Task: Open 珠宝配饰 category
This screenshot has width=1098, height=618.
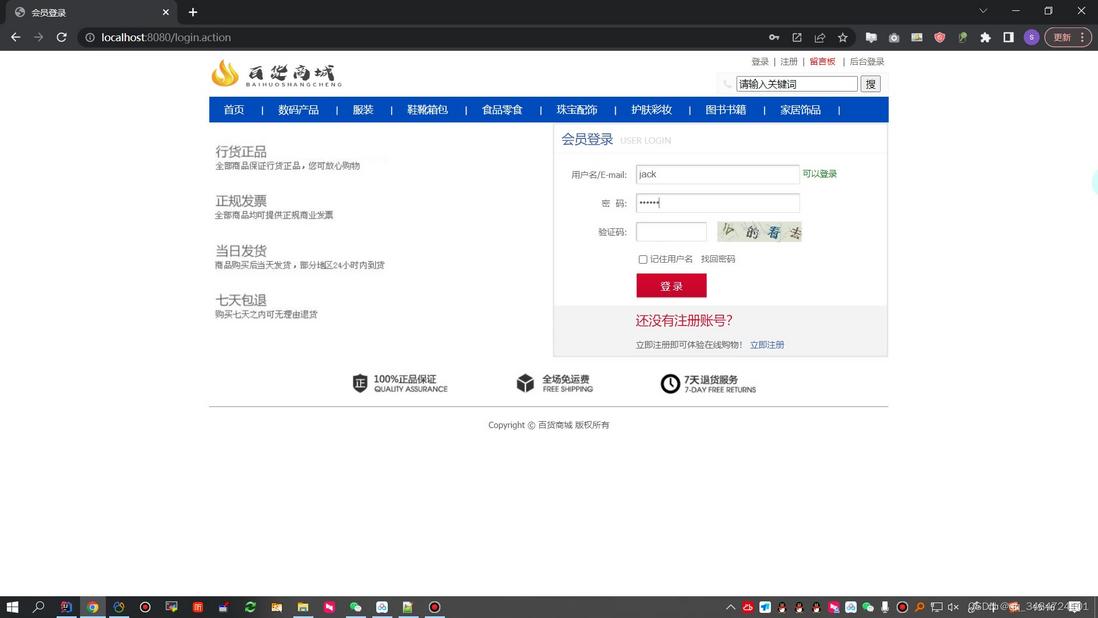Action: click(576, 110)
